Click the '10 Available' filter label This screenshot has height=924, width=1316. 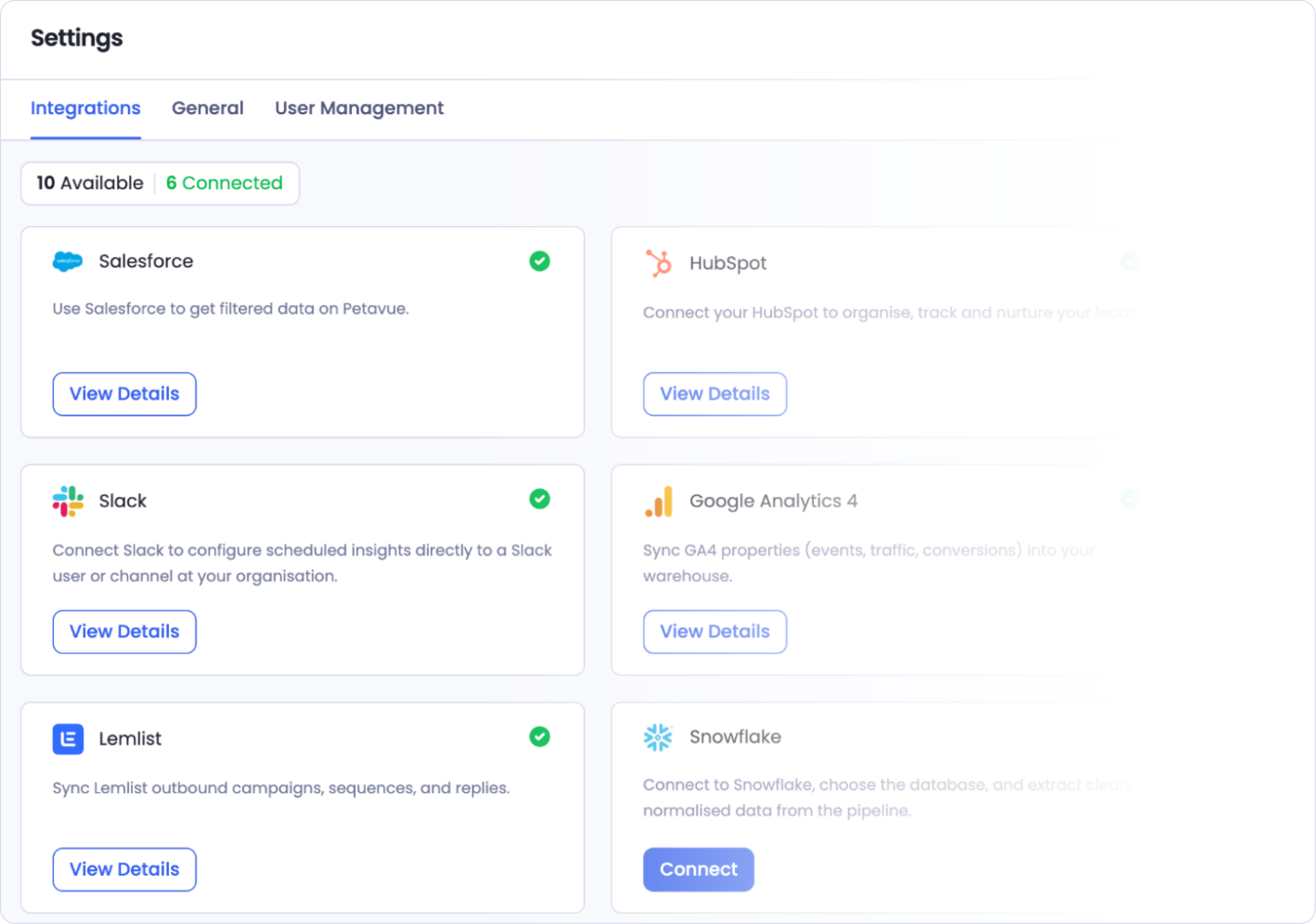tap(90, 183)
